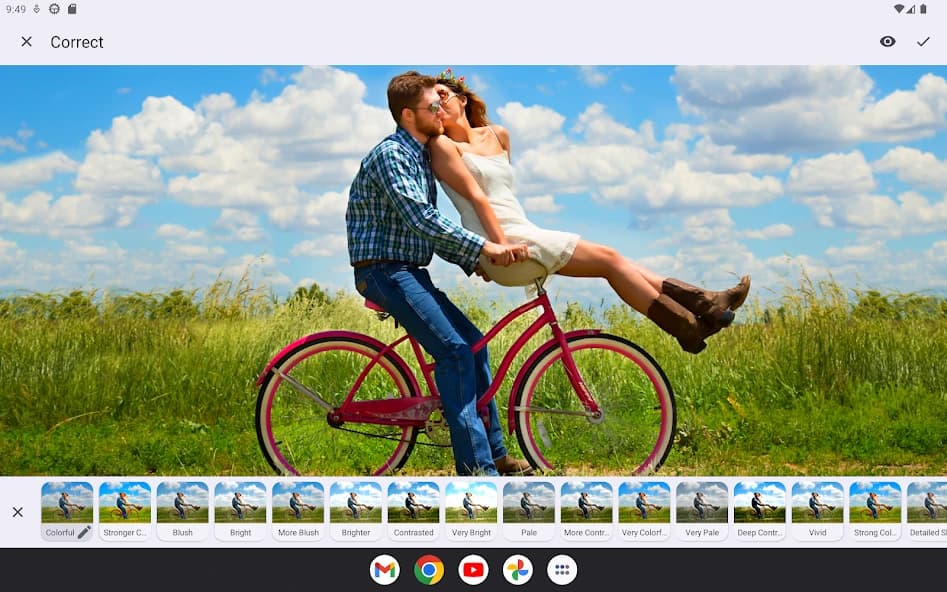Apply the Very Pale filter
Image resolution: width=947 pixels, height=592 pixels.
(x=702, y=508)
